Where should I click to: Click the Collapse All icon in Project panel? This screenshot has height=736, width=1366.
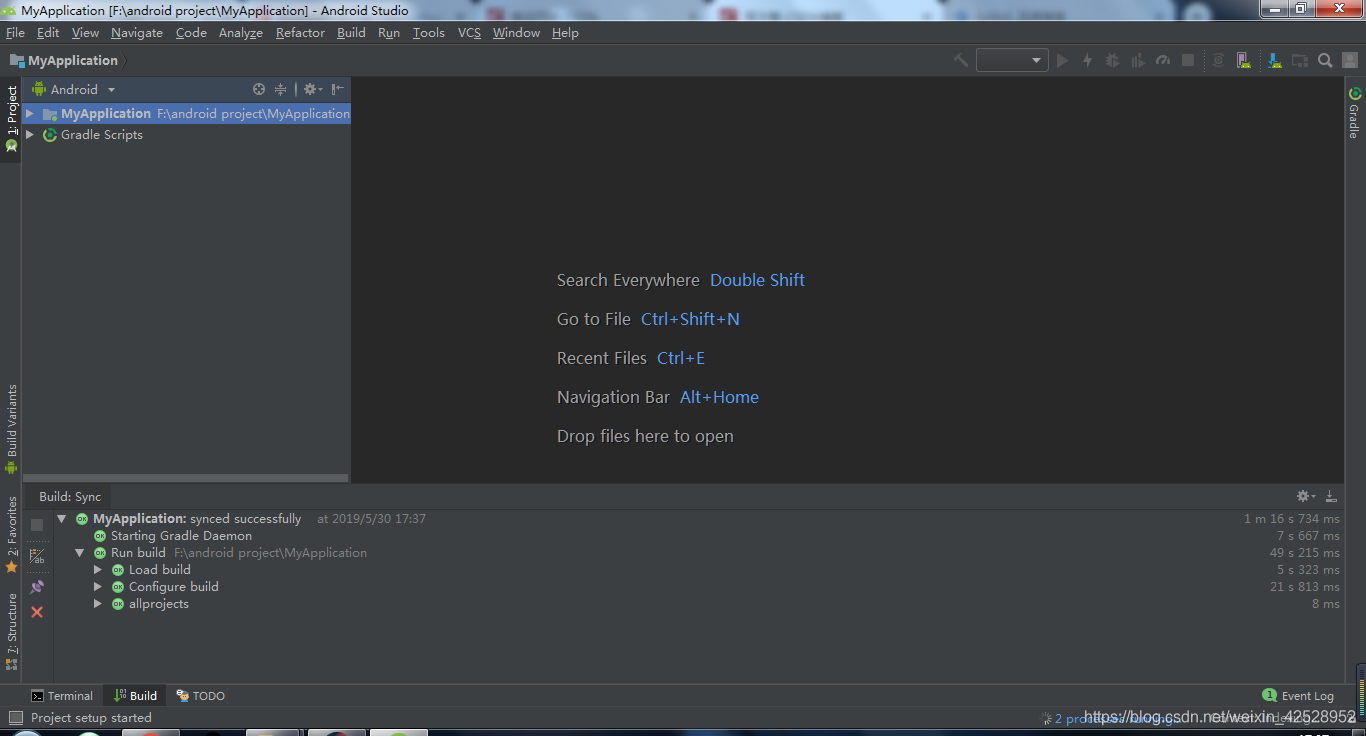[280, 89]
